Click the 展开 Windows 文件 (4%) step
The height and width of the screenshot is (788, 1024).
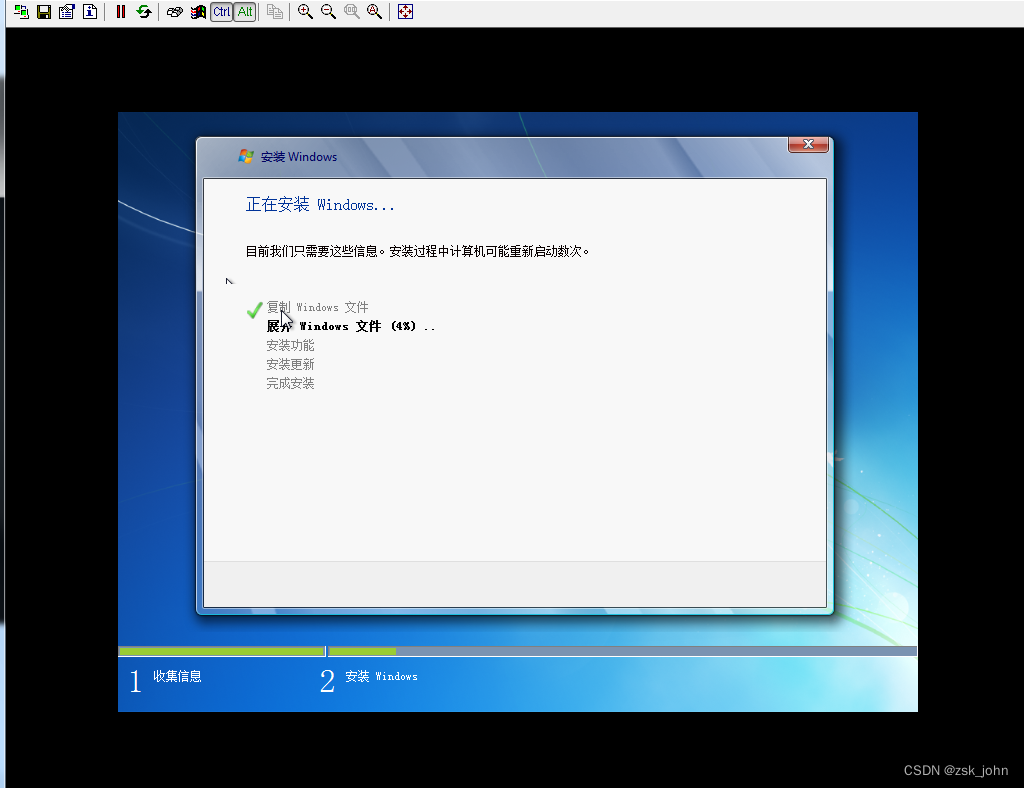pyautogui.click(x=351, y=326)
